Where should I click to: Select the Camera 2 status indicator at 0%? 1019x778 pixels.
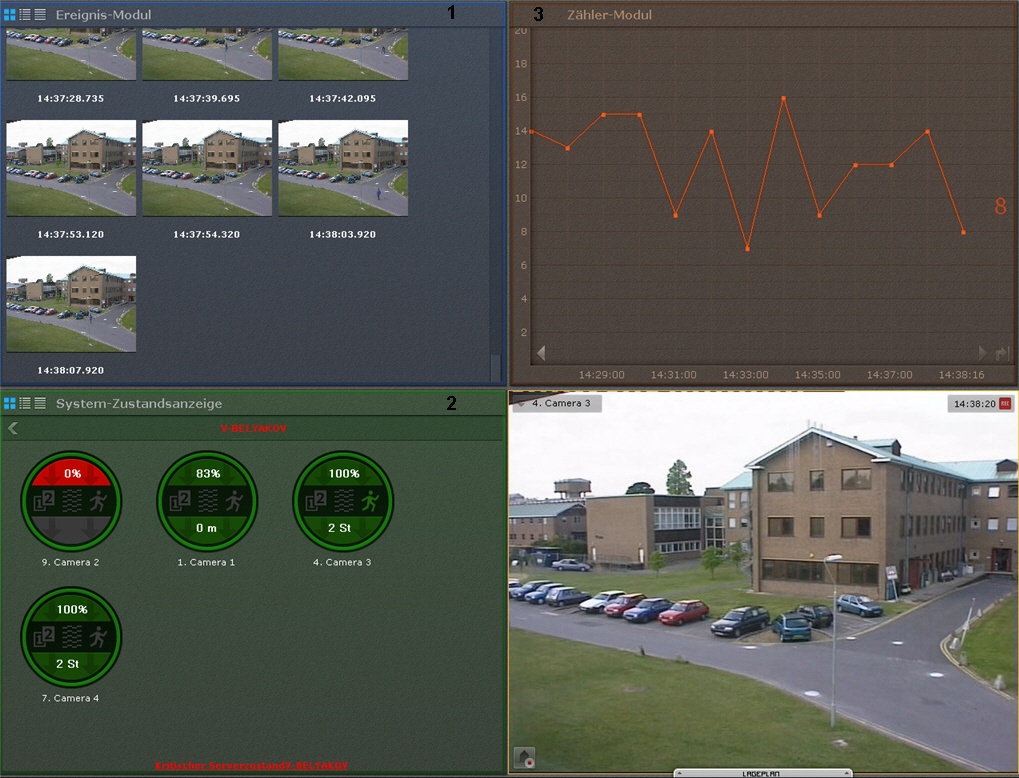tap(70, 500)
